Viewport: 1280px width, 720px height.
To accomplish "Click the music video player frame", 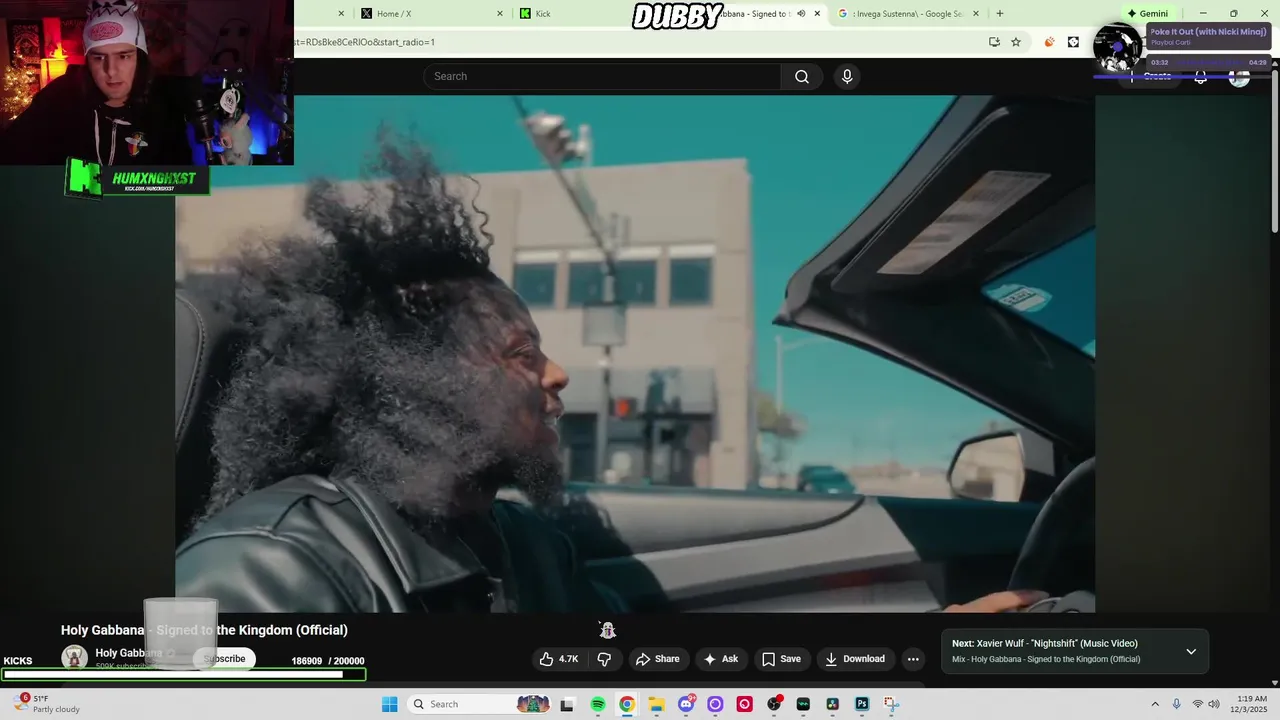I will click(635, 354).
